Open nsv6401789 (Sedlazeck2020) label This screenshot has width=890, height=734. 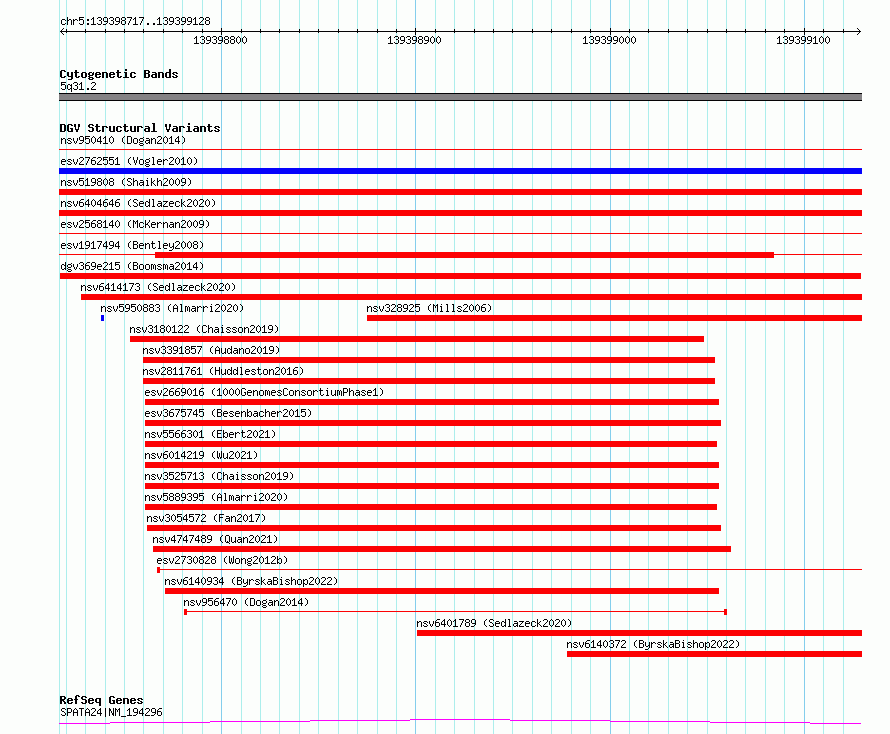[494, 623]
